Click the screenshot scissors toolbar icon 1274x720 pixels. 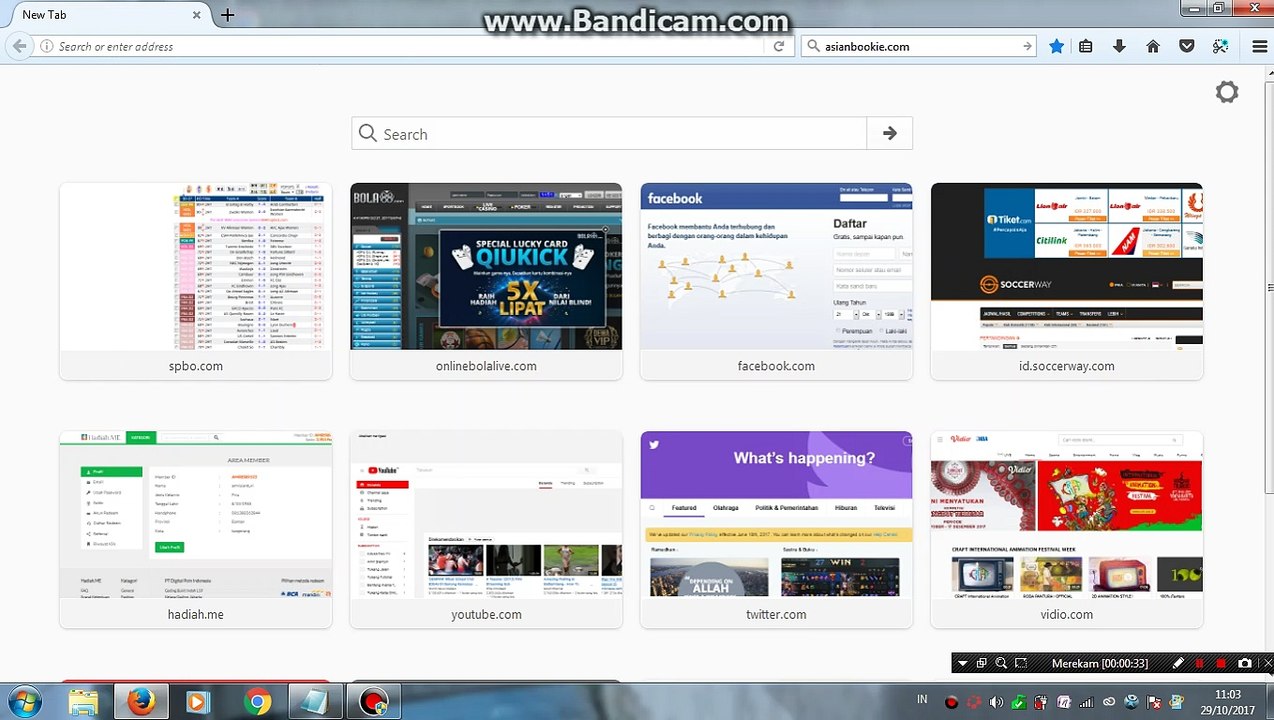click(x=1220, y=46)
